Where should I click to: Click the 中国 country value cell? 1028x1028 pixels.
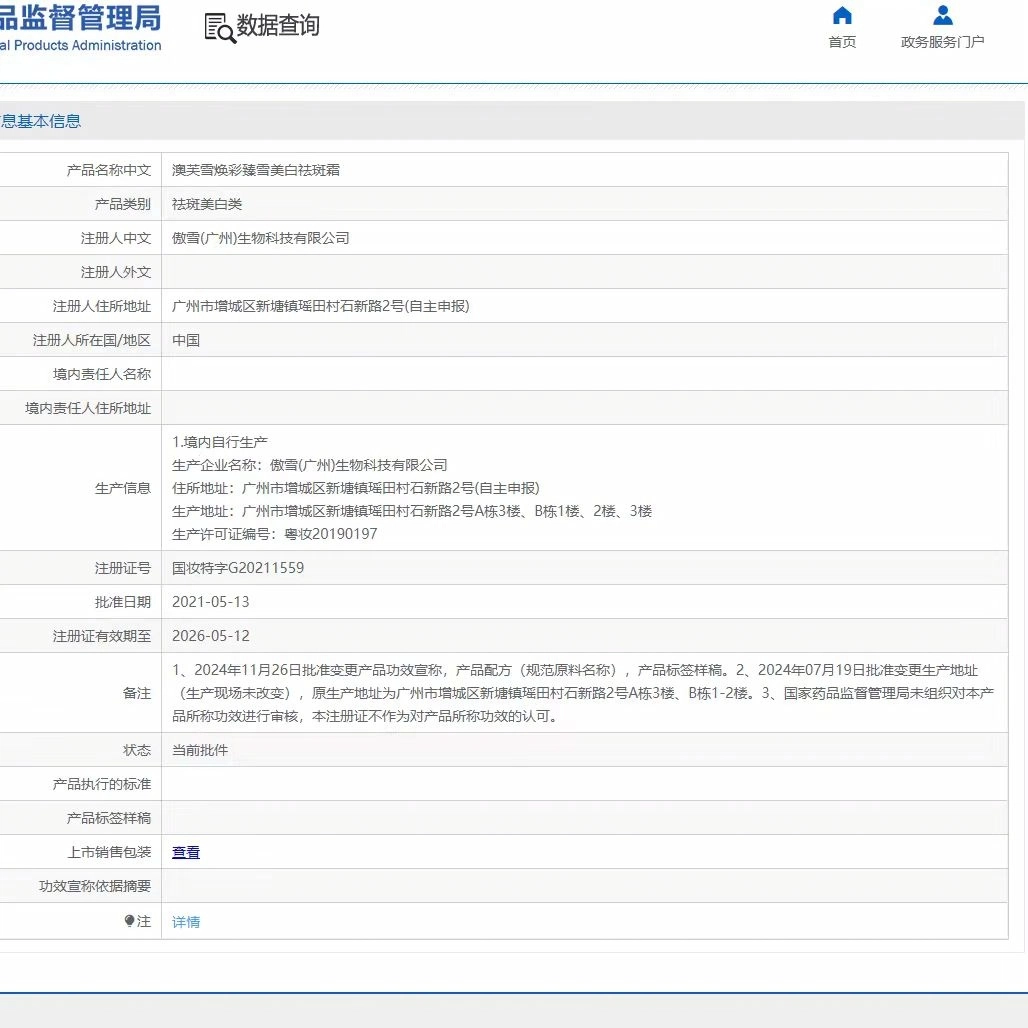coord(186,340)
